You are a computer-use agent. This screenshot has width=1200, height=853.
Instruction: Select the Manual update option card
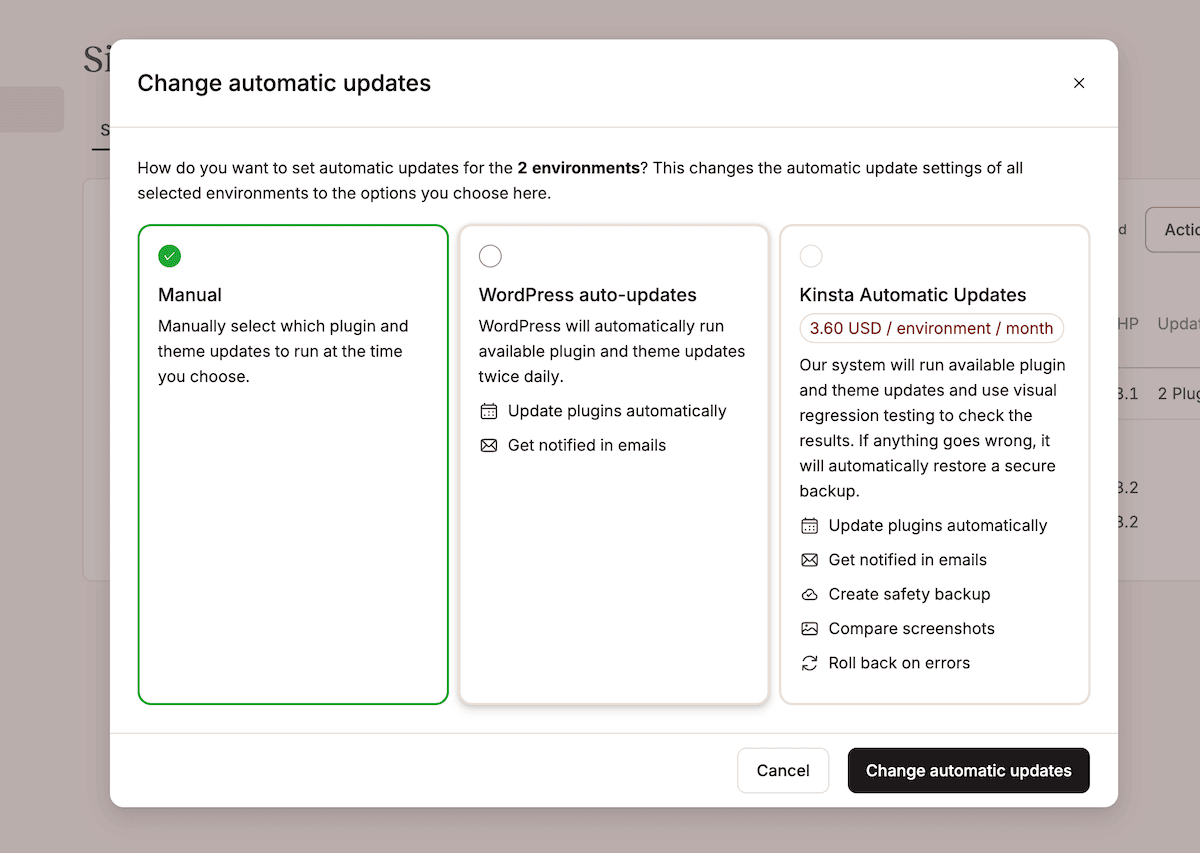[x=293, y=463]
